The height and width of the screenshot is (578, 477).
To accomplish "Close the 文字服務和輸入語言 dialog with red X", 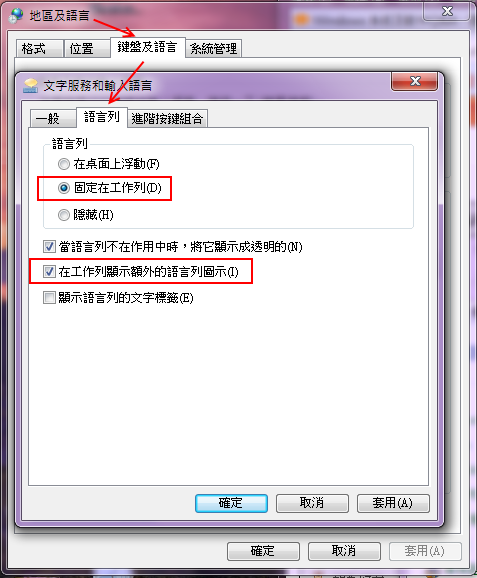I will [x=414, y=81].
